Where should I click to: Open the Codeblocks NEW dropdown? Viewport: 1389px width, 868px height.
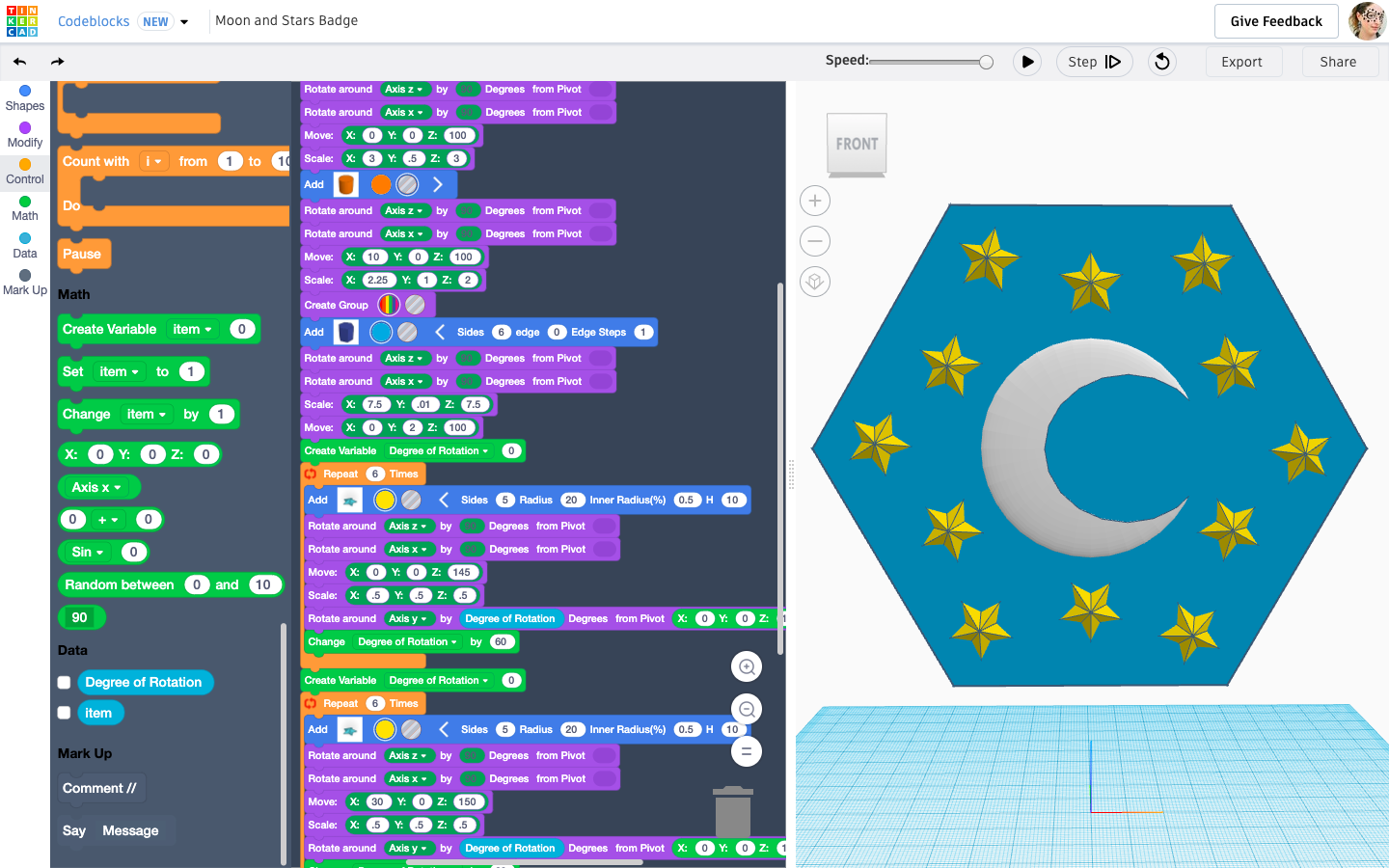pyautogui.click(x=183, y=20)
